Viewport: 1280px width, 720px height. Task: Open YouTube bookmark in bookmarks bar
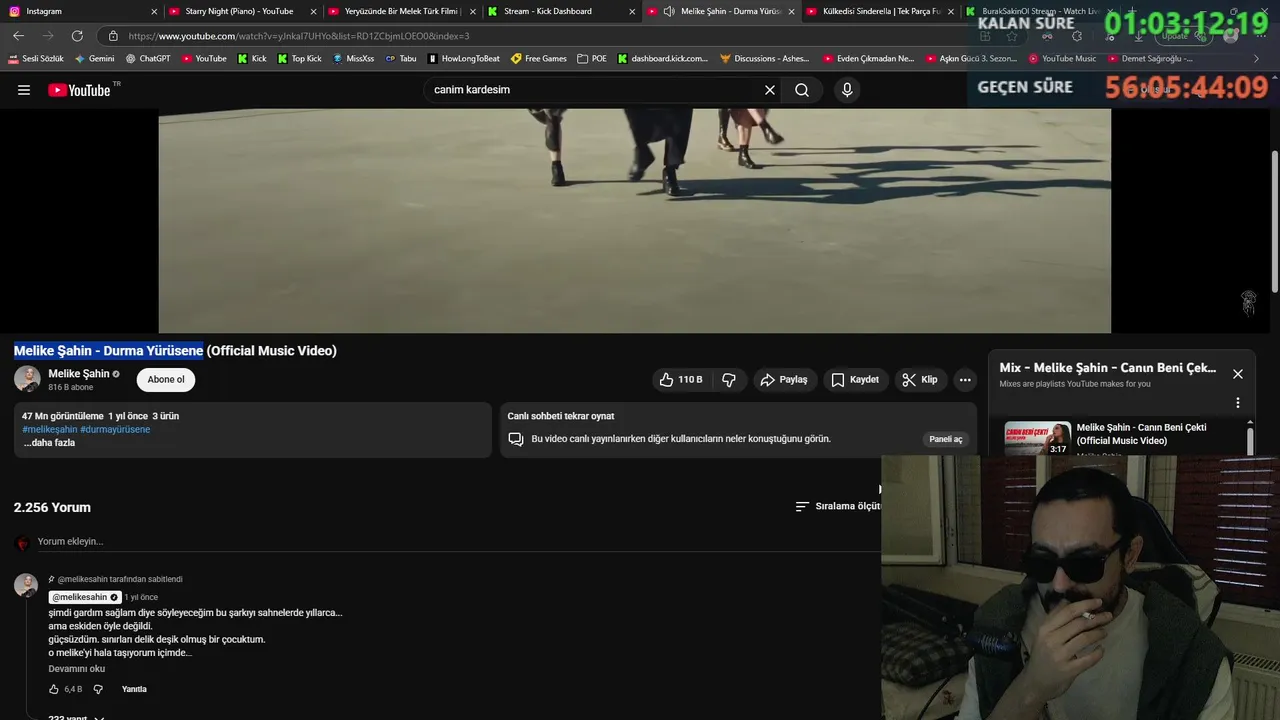204,59
